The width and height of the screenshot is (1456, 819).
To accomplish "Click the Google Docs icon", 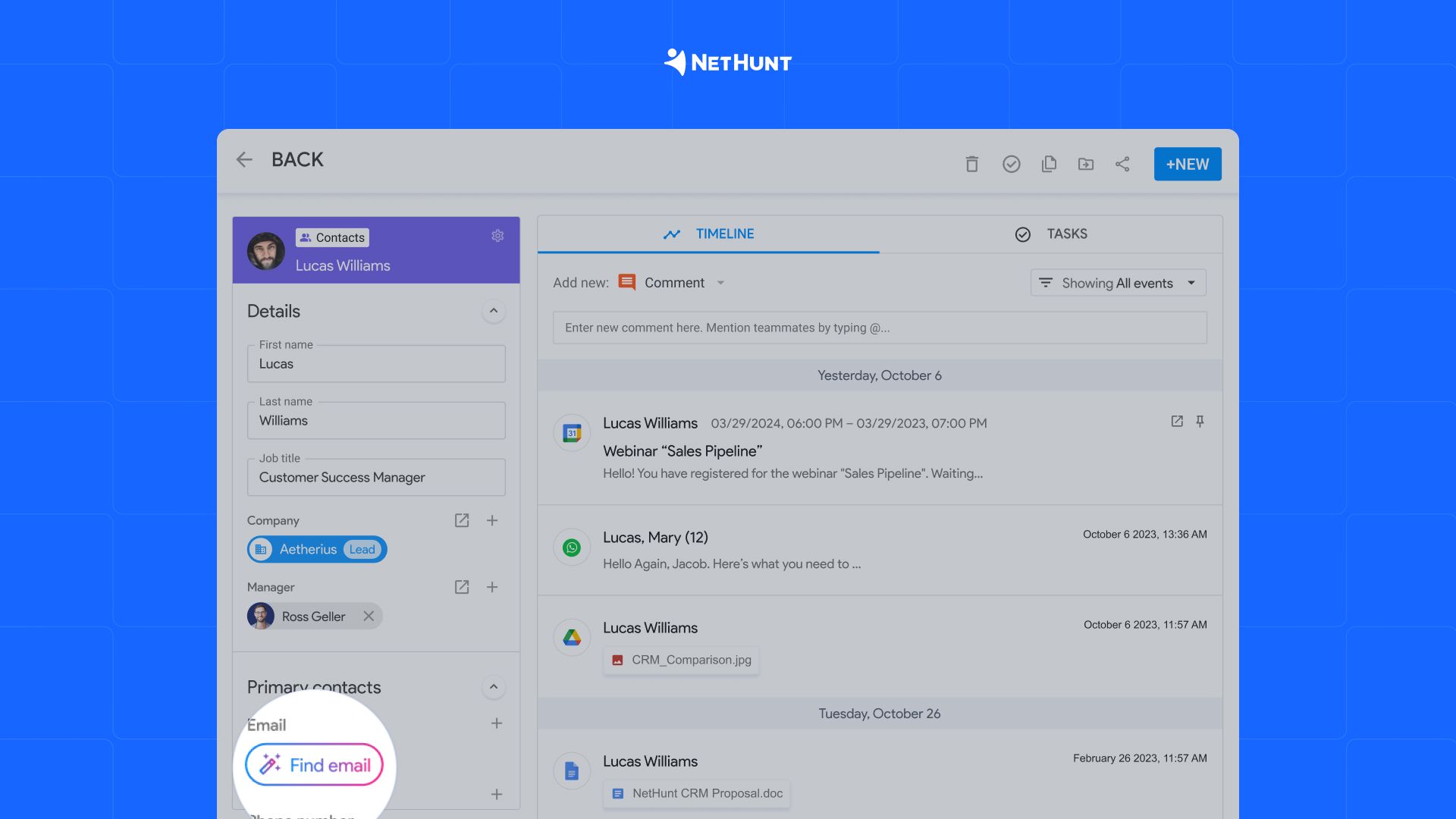I will pos(572,772).
